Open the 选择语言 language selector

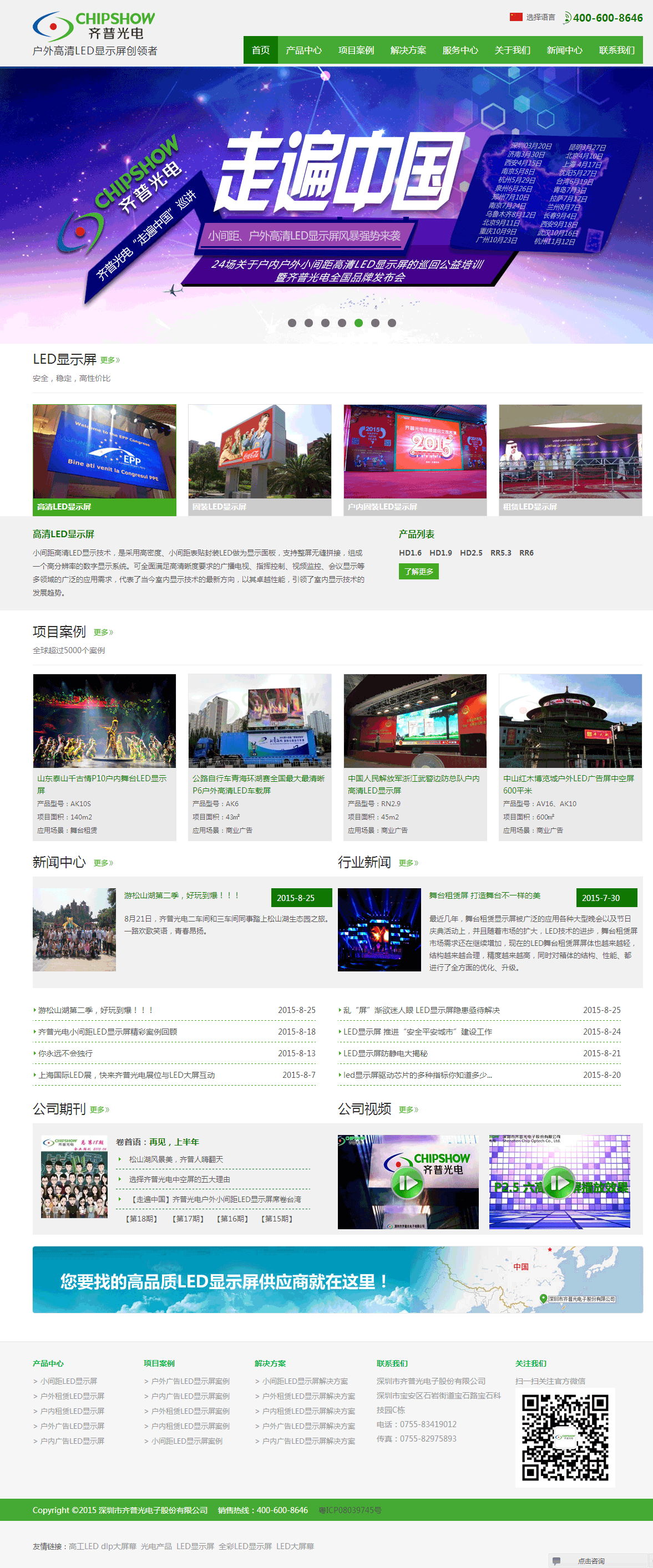point(540,17)
